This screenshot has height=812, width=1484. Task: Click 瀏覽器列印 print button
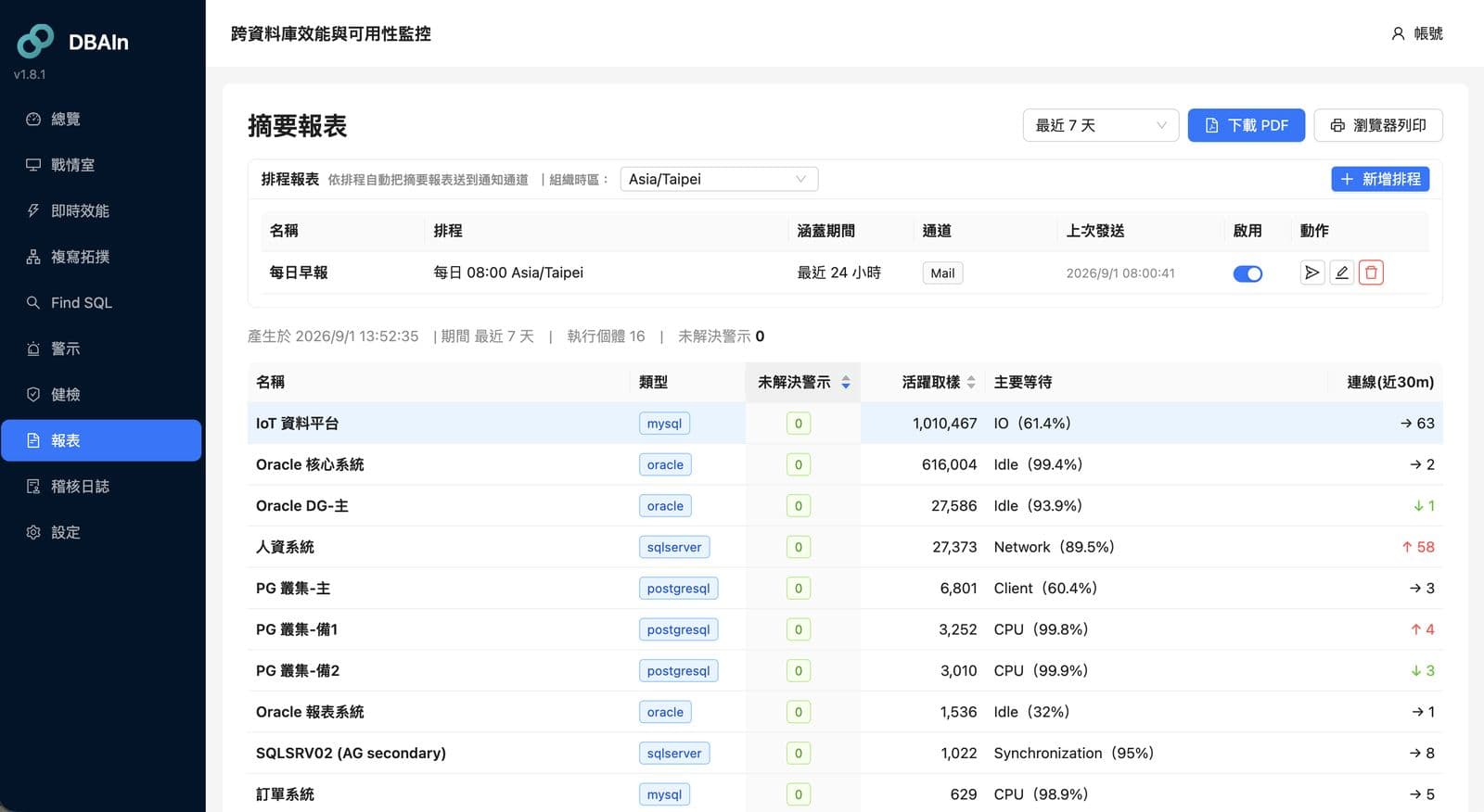point(1378,125)
